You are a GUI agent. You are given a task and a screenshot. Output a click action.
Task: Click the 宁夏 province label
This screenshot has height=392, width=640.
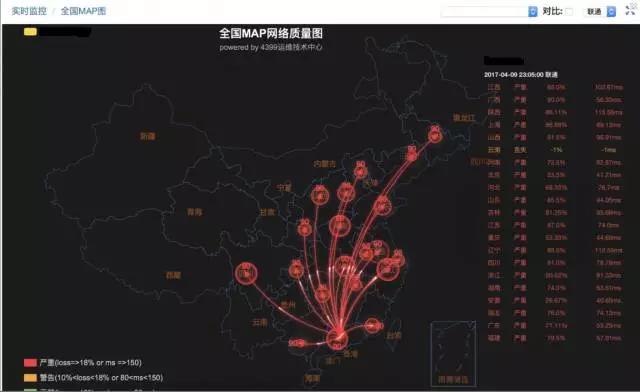click(284, 187)
